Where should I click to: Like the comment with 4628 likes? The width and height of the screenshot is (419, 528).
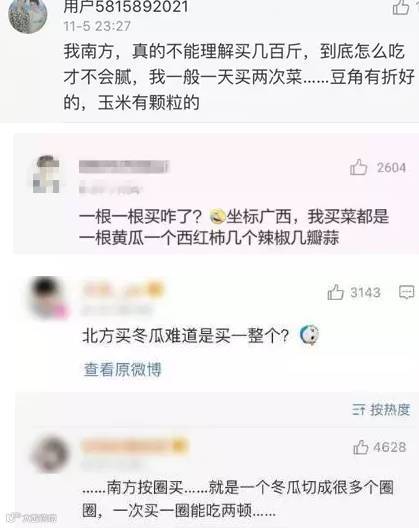pos(361,447)
